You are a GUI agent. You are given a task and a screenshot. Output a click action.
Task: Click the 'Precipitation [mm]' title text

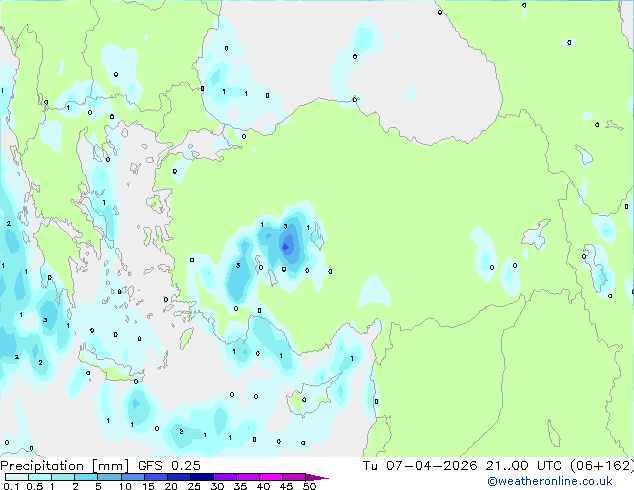point(64,466)
